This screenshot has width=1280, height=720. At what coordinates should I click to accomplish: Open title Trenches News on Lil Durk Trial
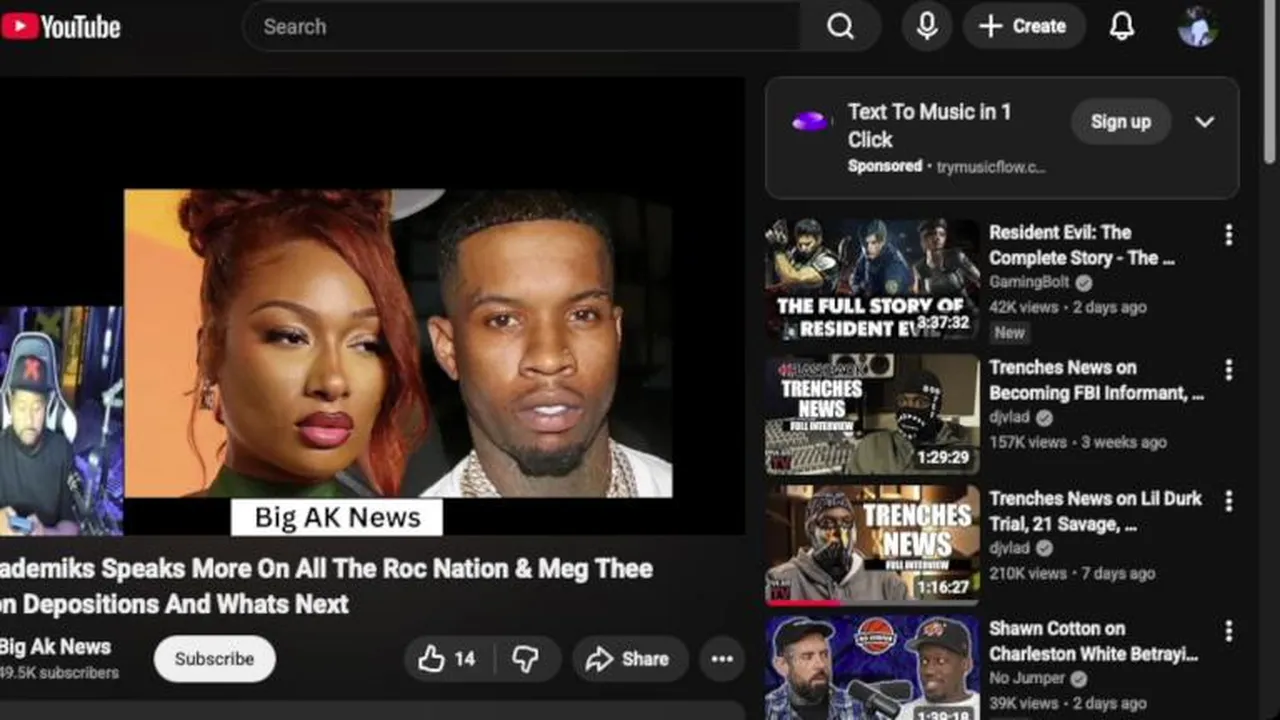pos(1096,511)
